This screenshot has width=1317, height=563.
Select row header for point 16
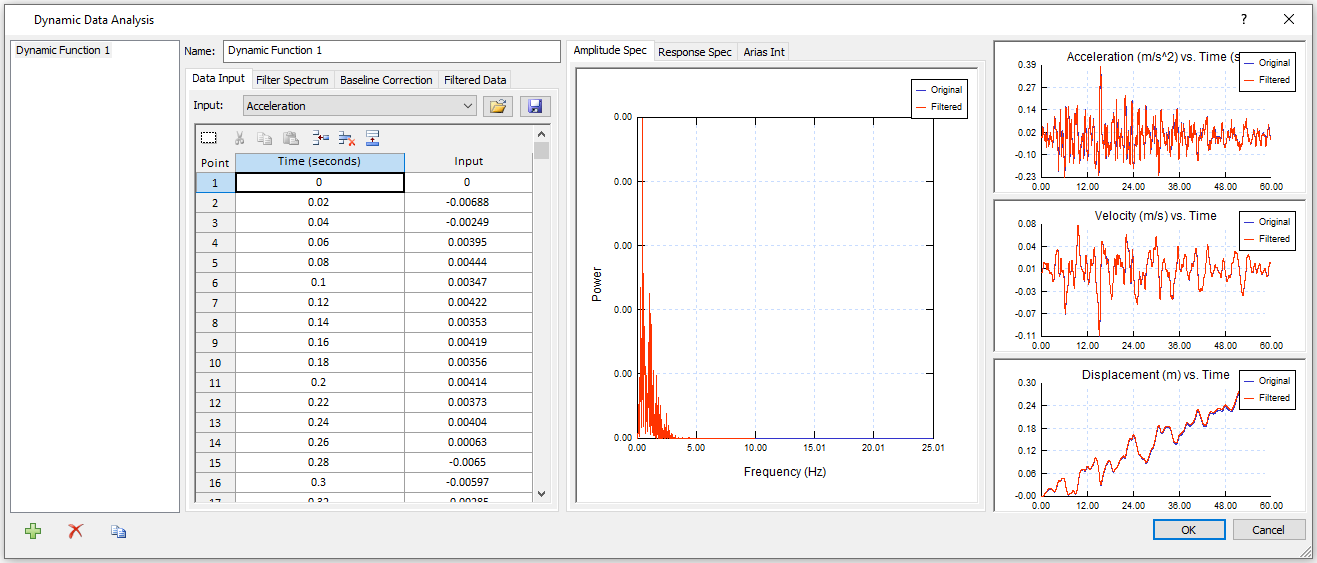coord(215,482)
